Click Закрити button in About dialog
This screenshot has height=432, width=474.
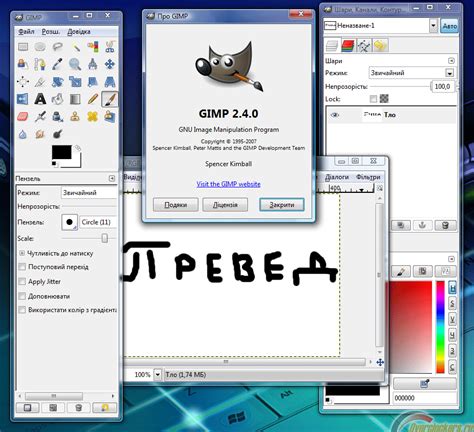[x=282, y=205]
